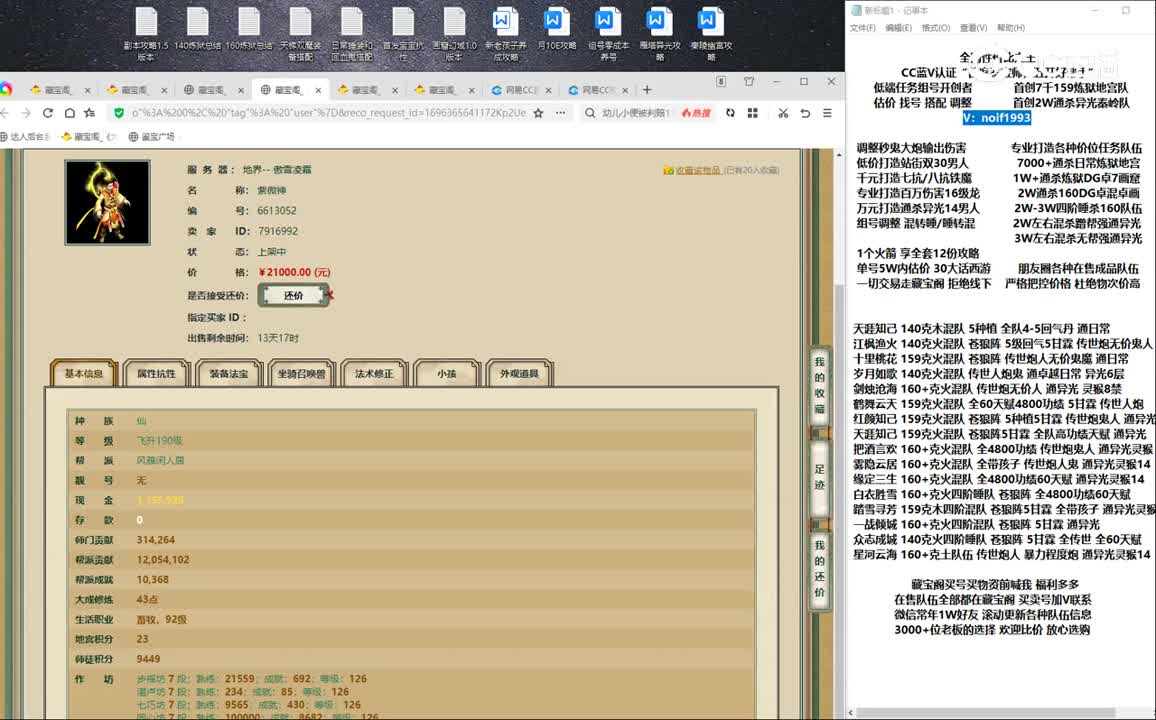
Task: Click the undo restore-tab arrow icon
Action: click(x=805, y=113)
